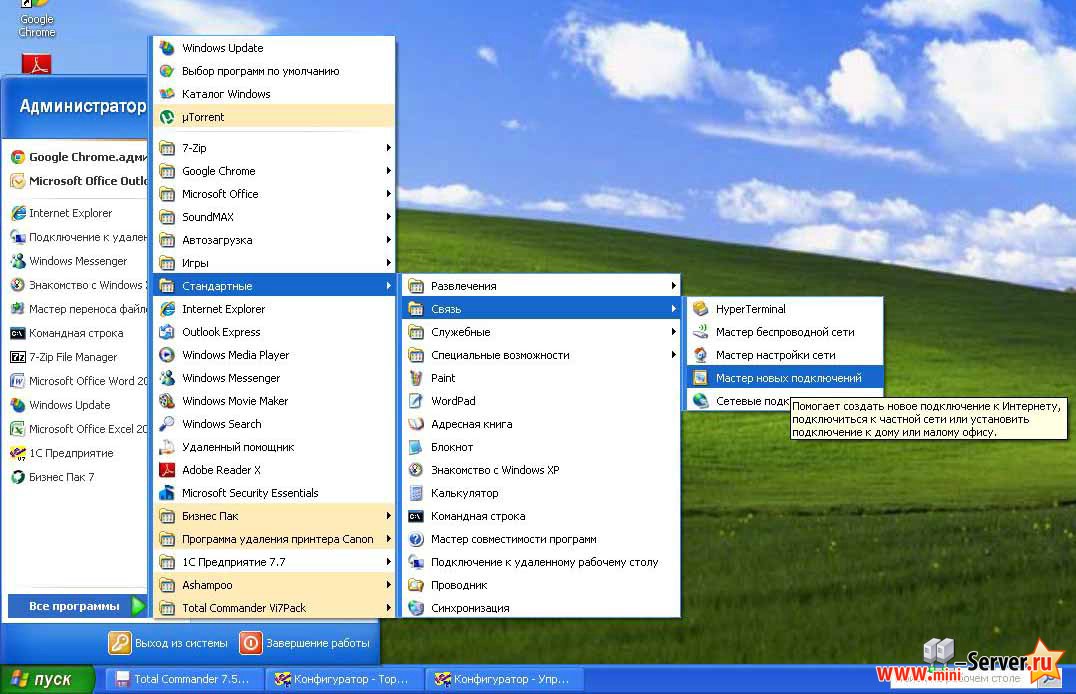Click the Все программы button
The image size is (1076, 694).
pos(77,606)
